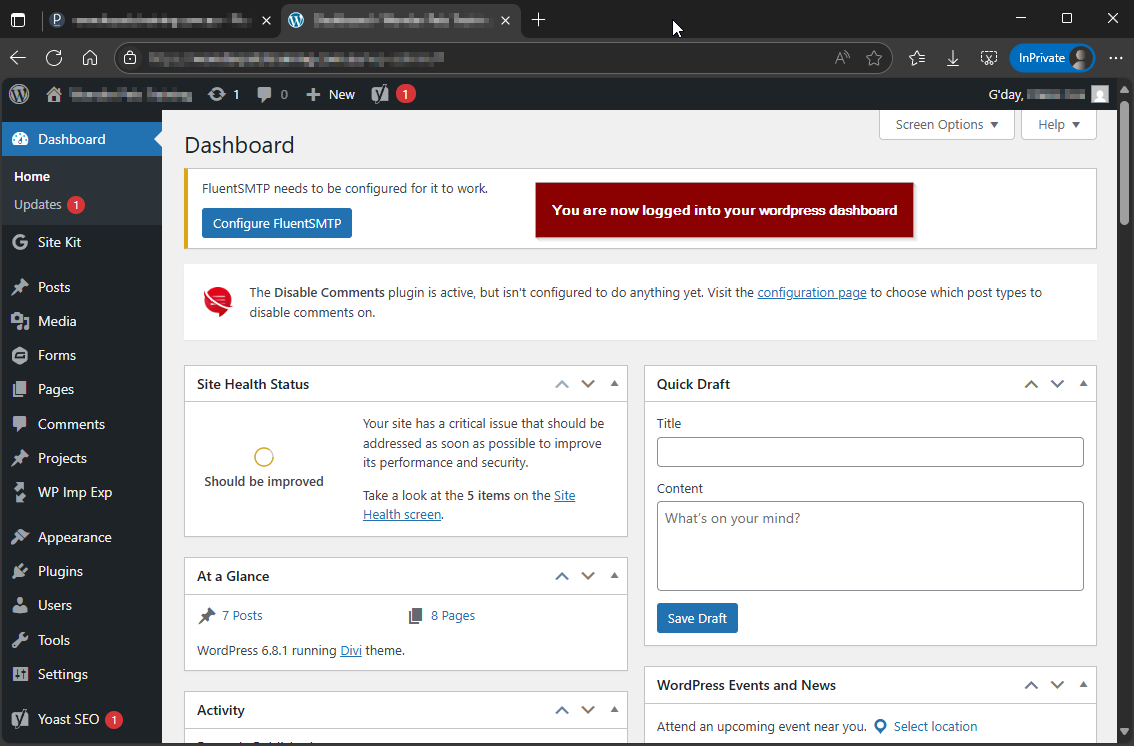Expand the Screen Options dropdown
This screenshot has height=746, width=1134.
[x=946, y=125]
